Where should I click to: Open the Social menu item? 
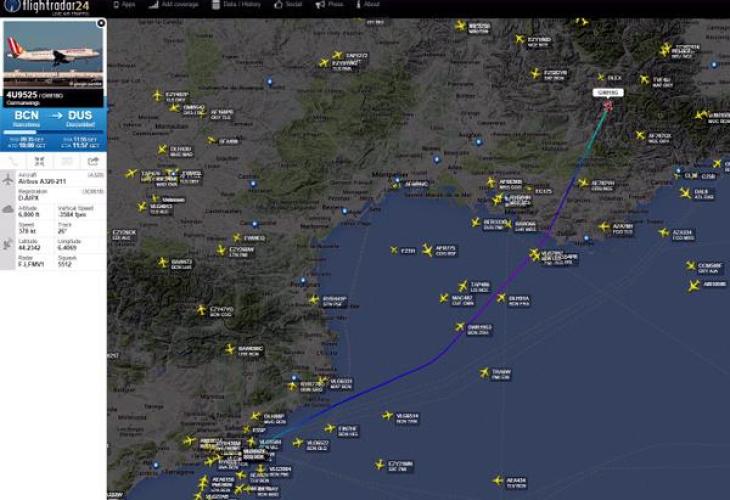tap(288, 5)
